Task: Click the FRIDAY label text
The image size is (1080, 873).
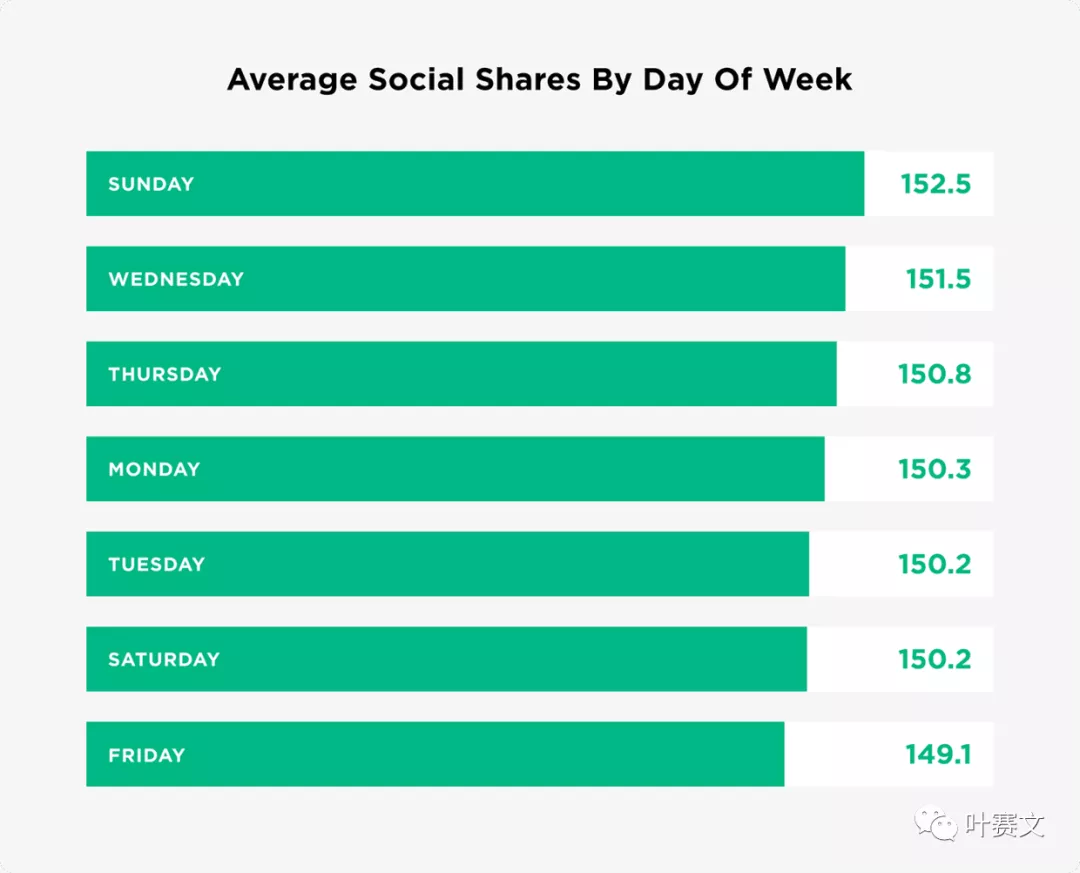Action: point(147,755)
